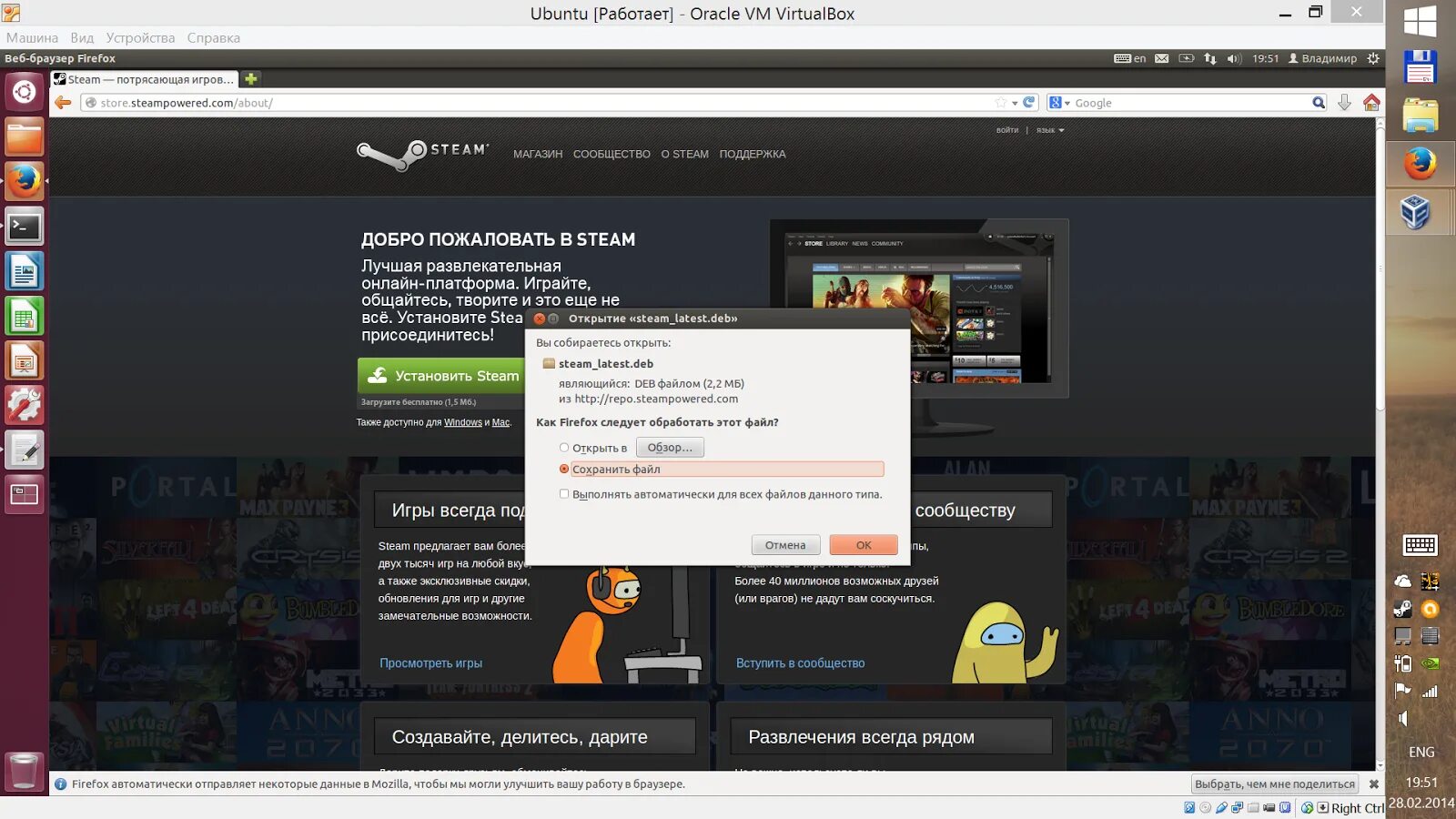Open the 'ПОДДЕРЖКА' nav item

pyautogui.click(x=753, y=155)
